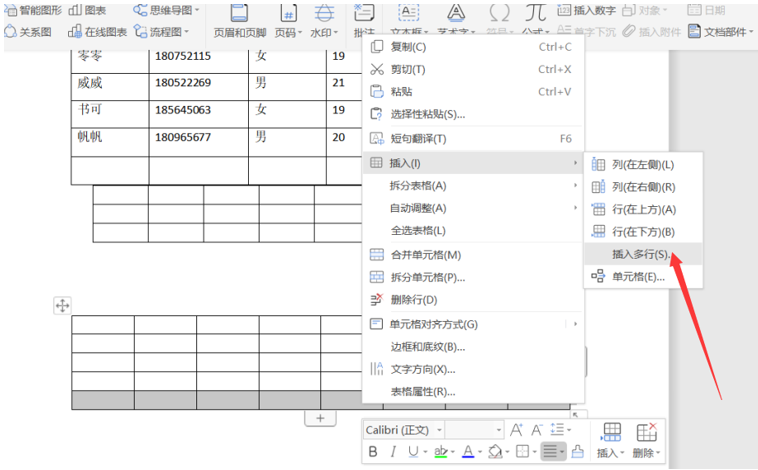Open 插入 table insert button in mini toolbar
The height and width of the screenshot is (470, 758).
612,441
